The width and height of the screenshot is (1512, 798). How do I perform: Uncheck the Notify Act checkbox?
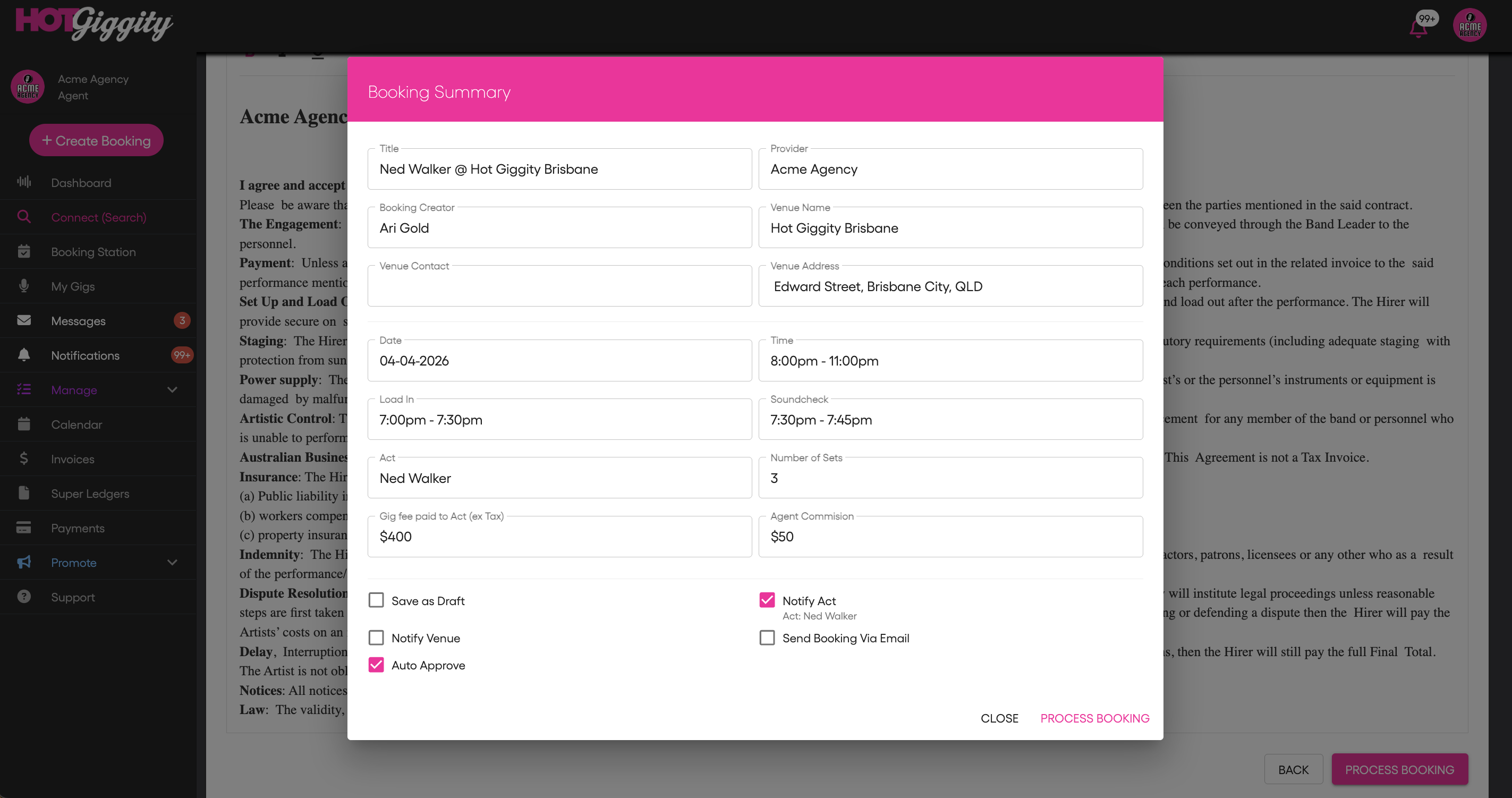point(767,600)
